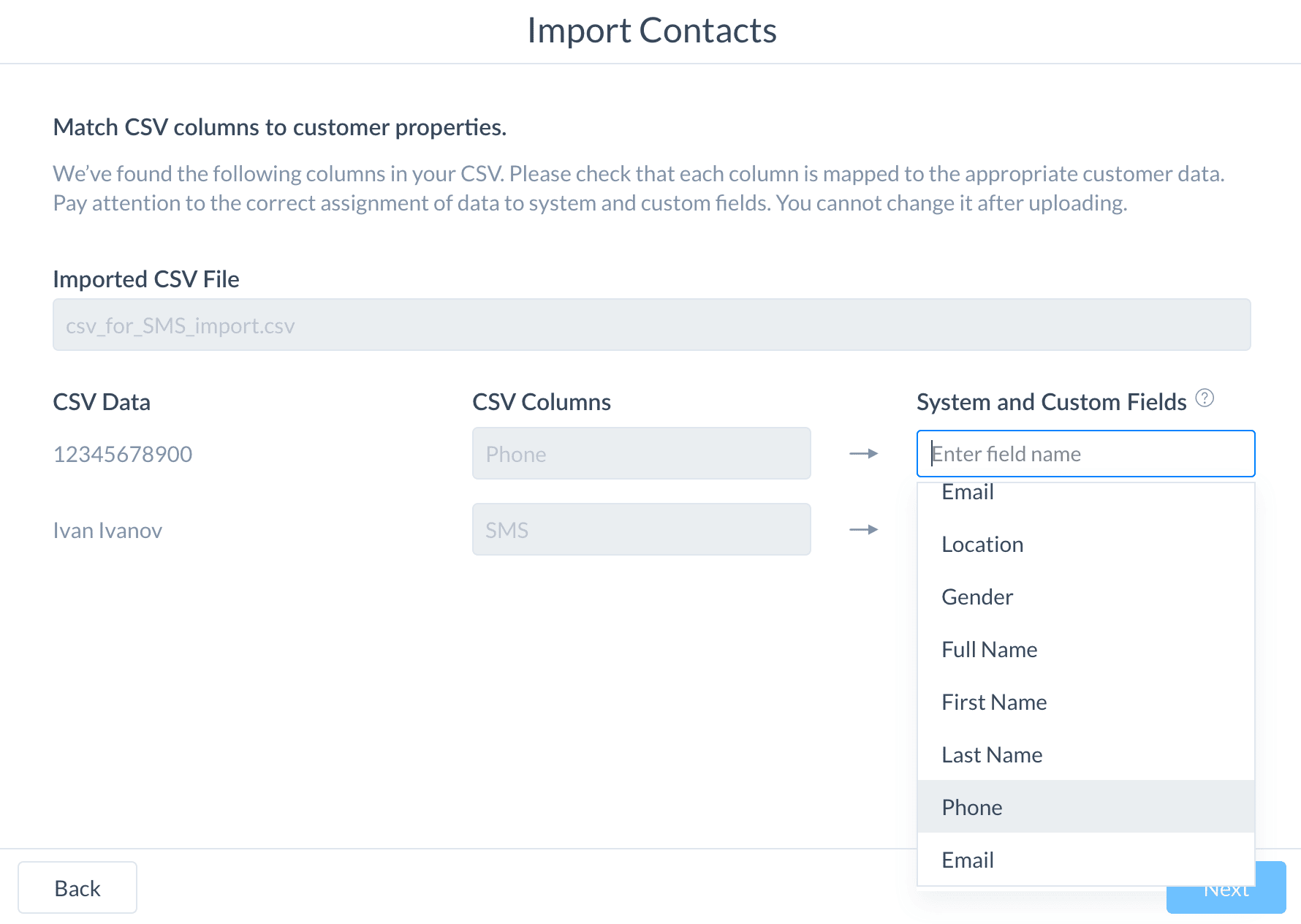Screen dimensions: 1301x924
Task: Click the SMS CSV column box
Action: [642, 530]
